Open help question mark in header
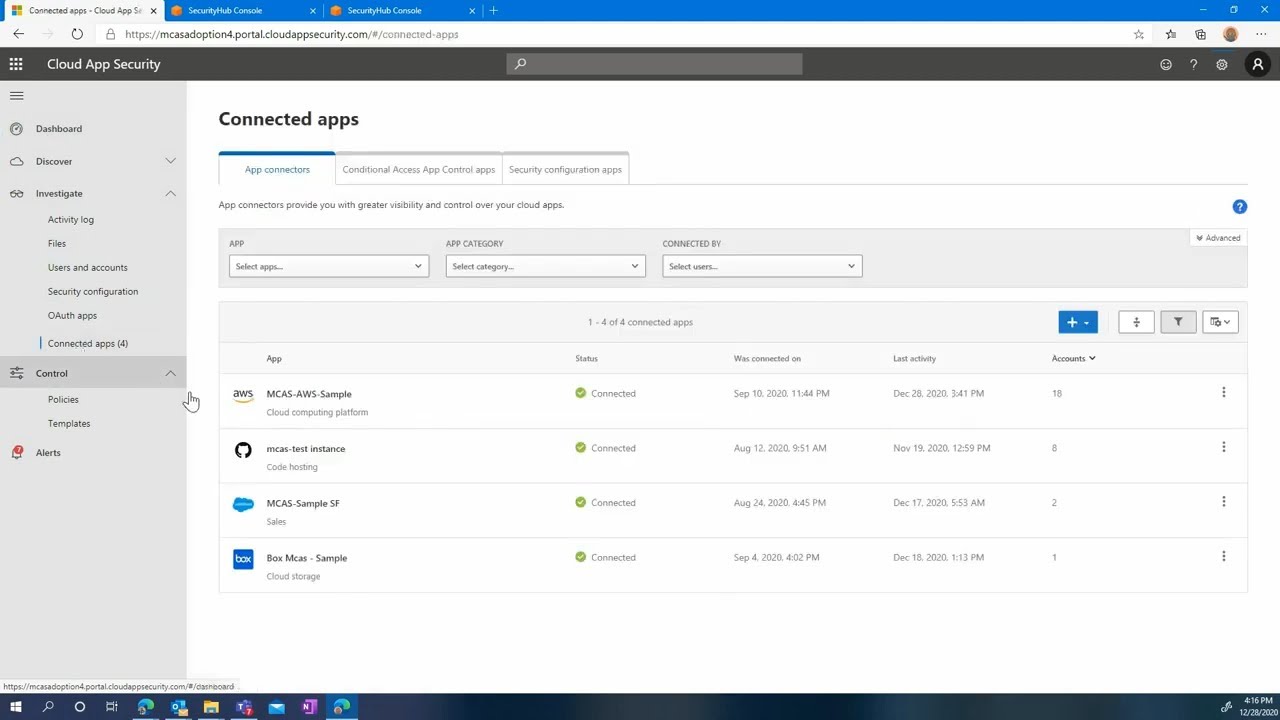 [1193, 64]
